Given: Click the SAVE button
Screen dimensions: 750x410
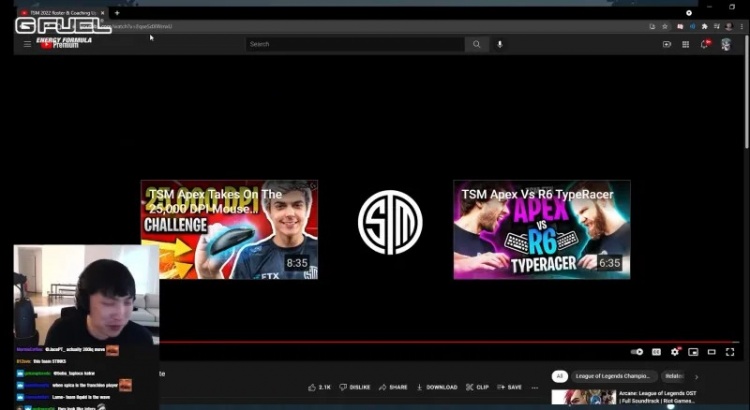Looking at the screenshot, I should click(510, 388).
